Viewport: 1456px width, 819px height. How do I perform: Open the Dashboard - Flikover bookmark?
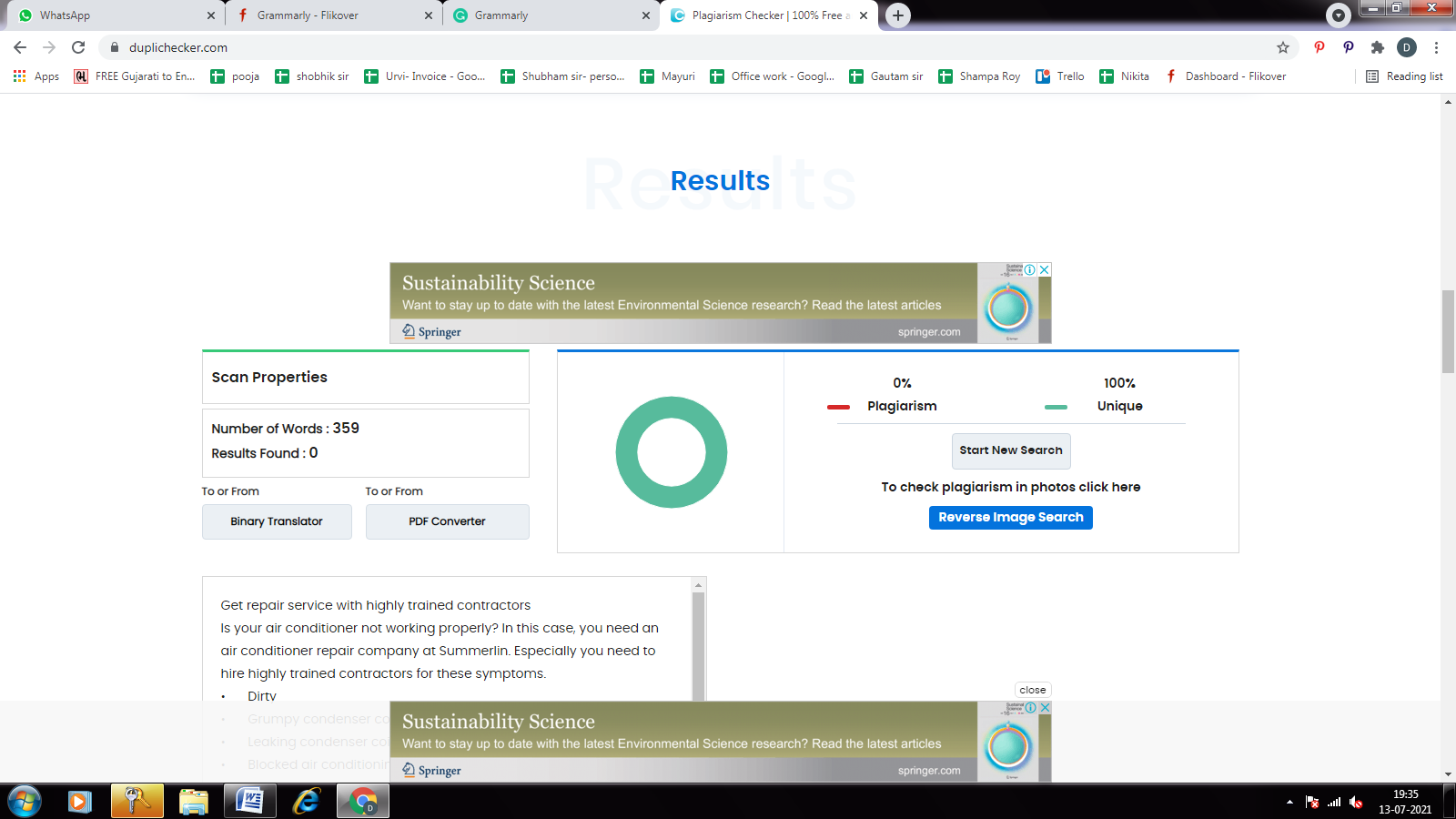click(1226, 76)
